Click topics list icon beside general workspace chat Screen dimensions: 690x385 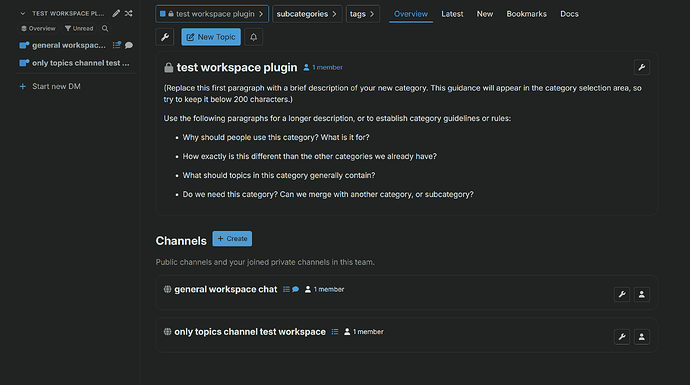(x=286, y=289)
